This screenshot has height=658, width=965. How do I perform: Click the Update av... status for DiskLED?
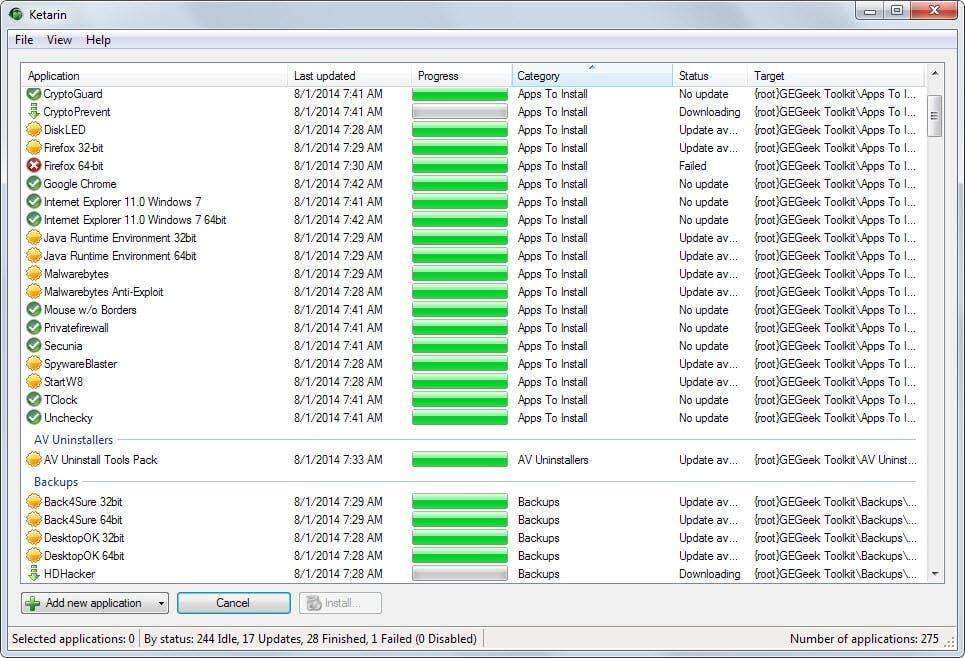(708, 130)
